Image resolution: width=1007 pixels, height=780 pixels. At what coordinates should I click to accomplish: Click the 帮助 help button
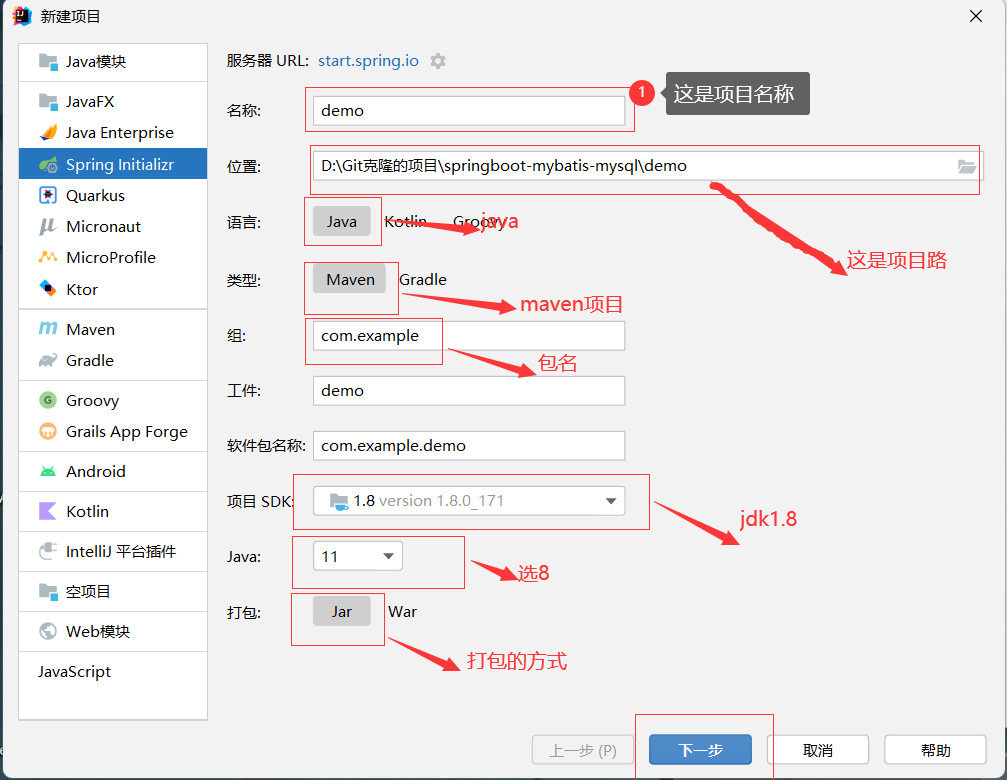(x=935, y=749)
